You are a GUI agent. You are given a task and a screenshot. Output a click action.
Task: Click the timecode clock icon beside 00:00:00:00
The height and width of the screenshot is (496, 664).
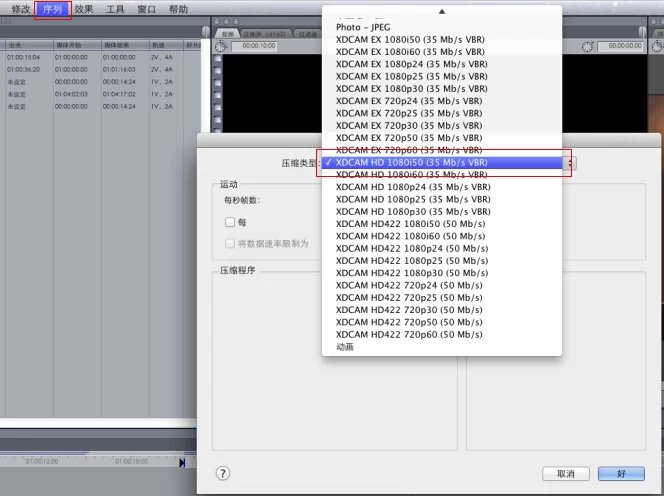tap(587, 47)
